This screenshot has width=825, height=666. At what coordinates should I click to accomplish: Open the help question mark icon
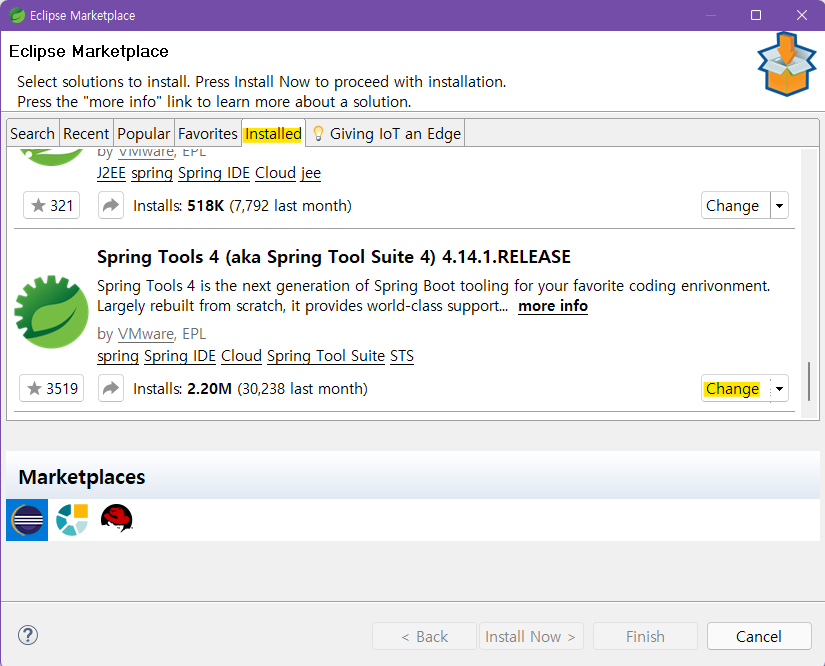28,635
